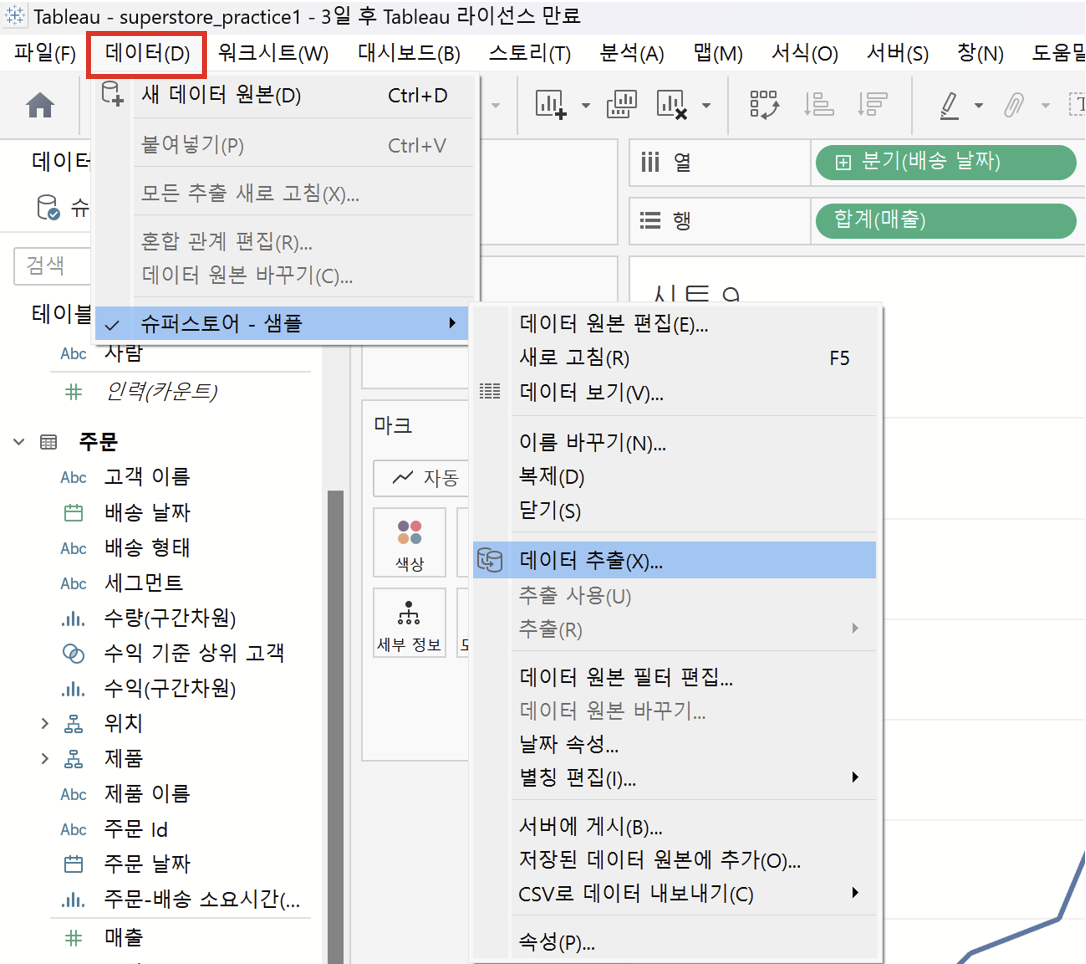The image size is (1086, 964).
Task: Click the set icon beside 수익 기준 상위 고객
Action: tap(73, 653)
